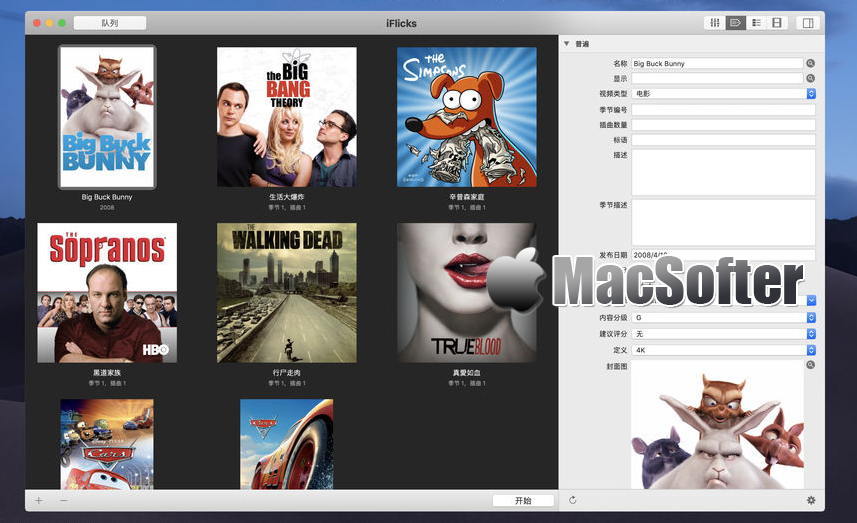Viewport: 857px width, 523px height.
Task: Select the first Cars movie poster
Action: [x=107, y=444]
